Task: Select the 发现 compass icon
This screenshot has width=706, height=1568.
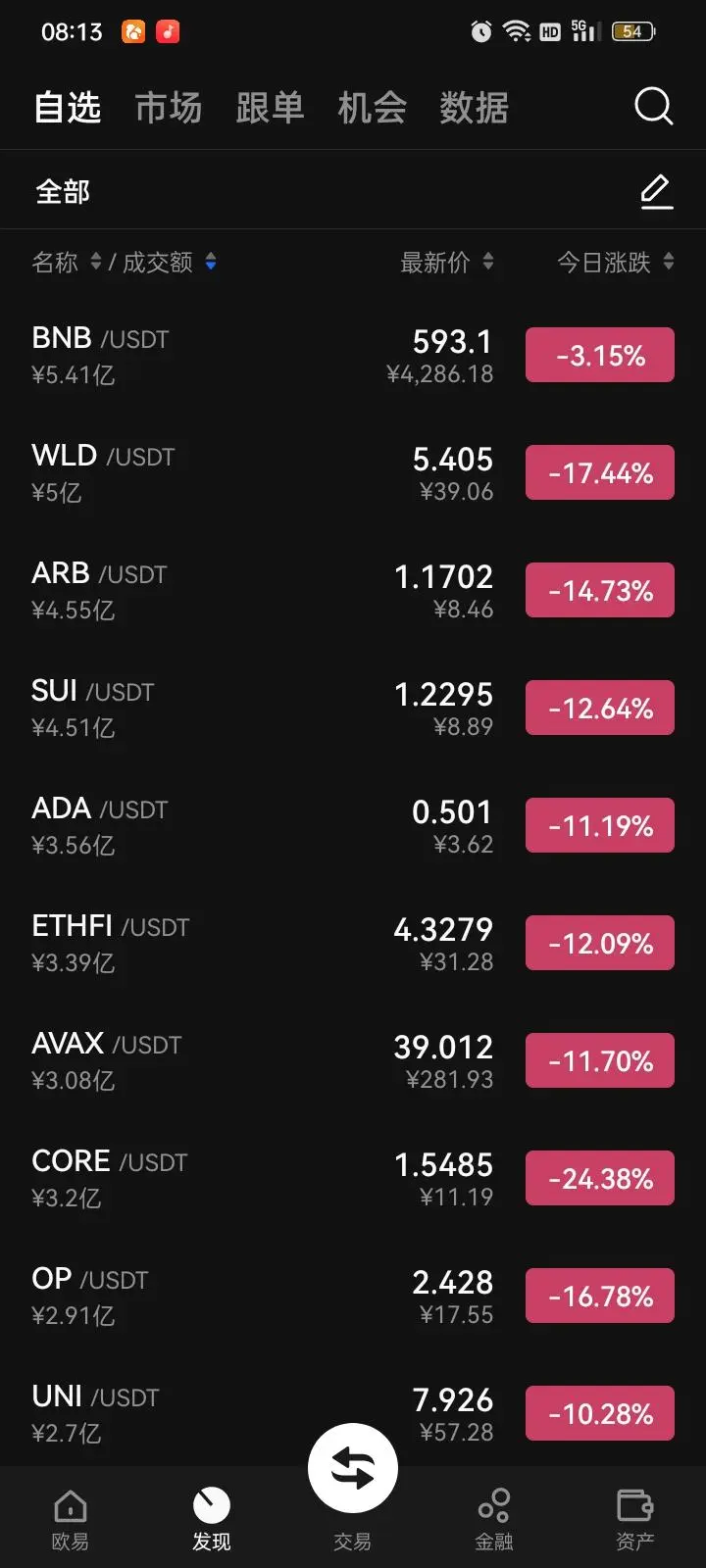Action: pyautogui.click(x=211, y=1505)
